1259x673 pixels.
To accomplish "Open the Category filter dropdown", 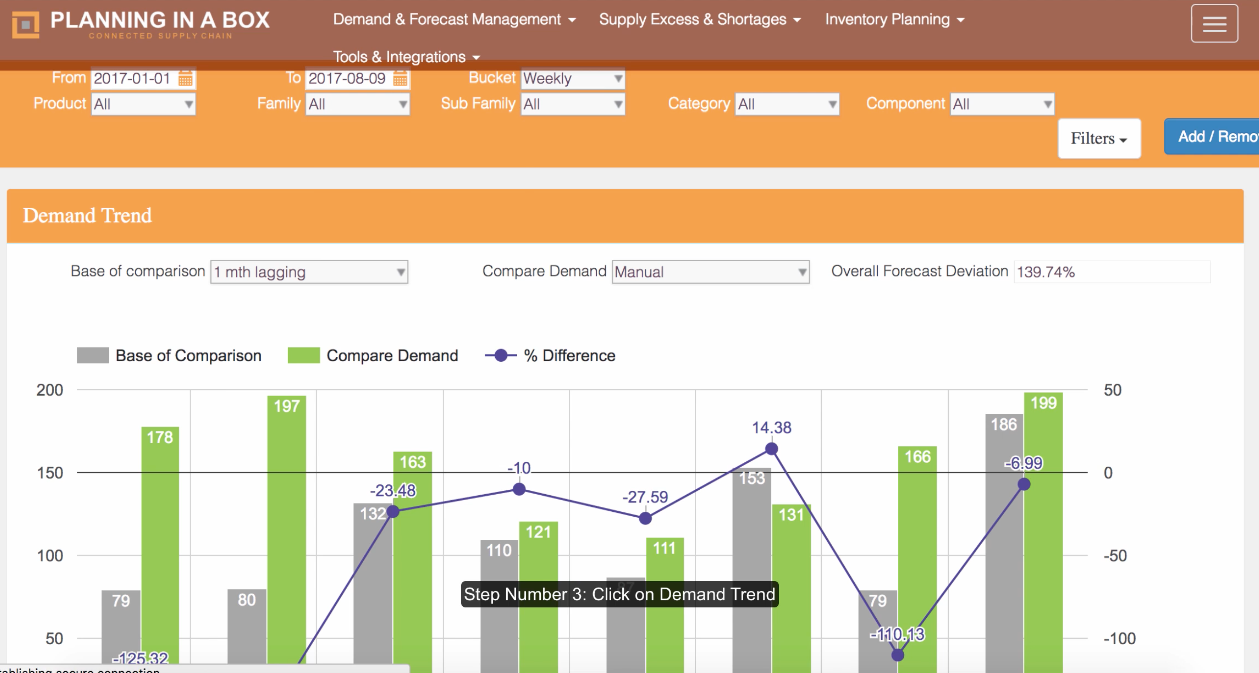I will tap(786, 104).
